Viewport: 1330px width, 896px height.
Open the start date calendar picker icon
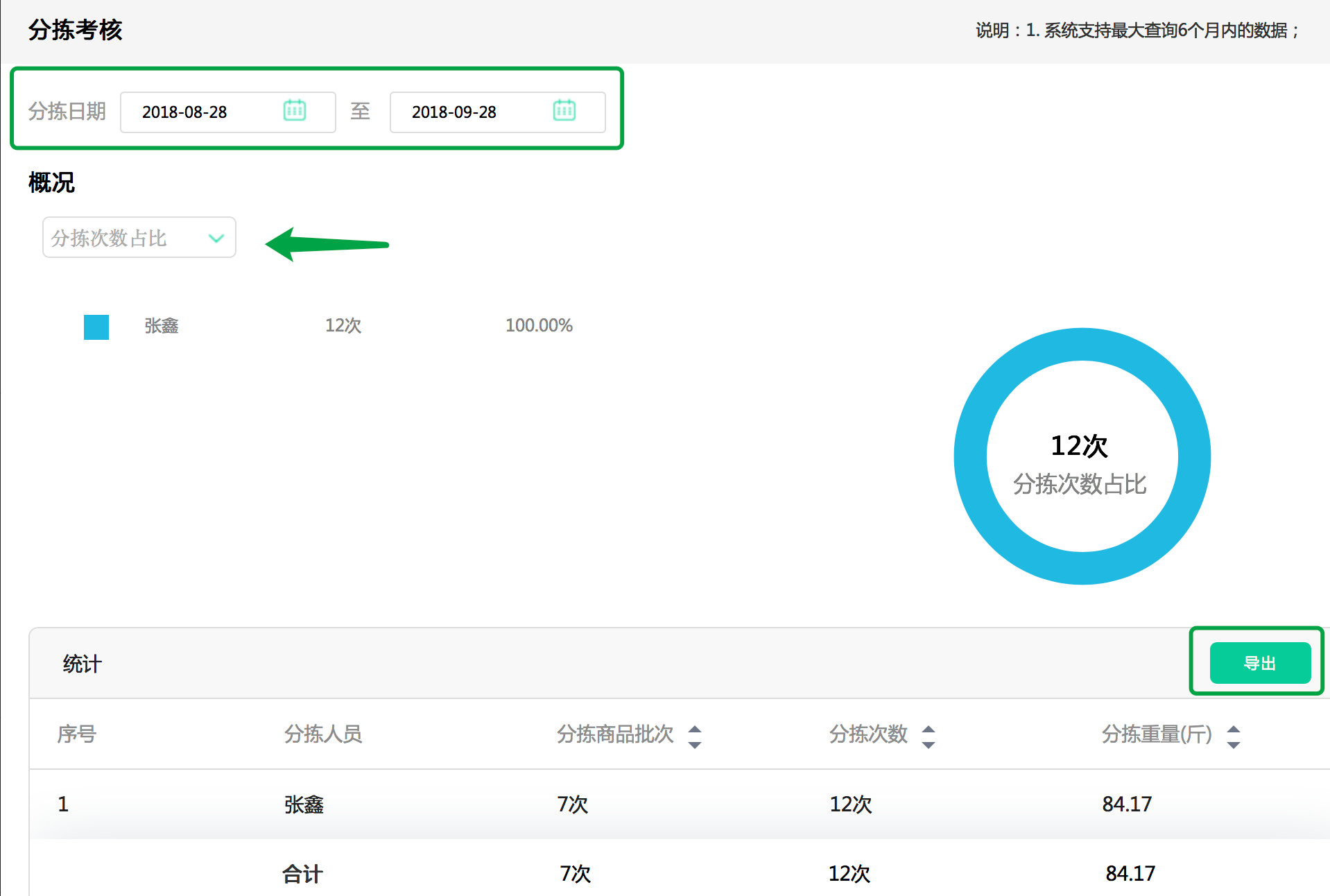pyautogui.click(x=294, y=111)
